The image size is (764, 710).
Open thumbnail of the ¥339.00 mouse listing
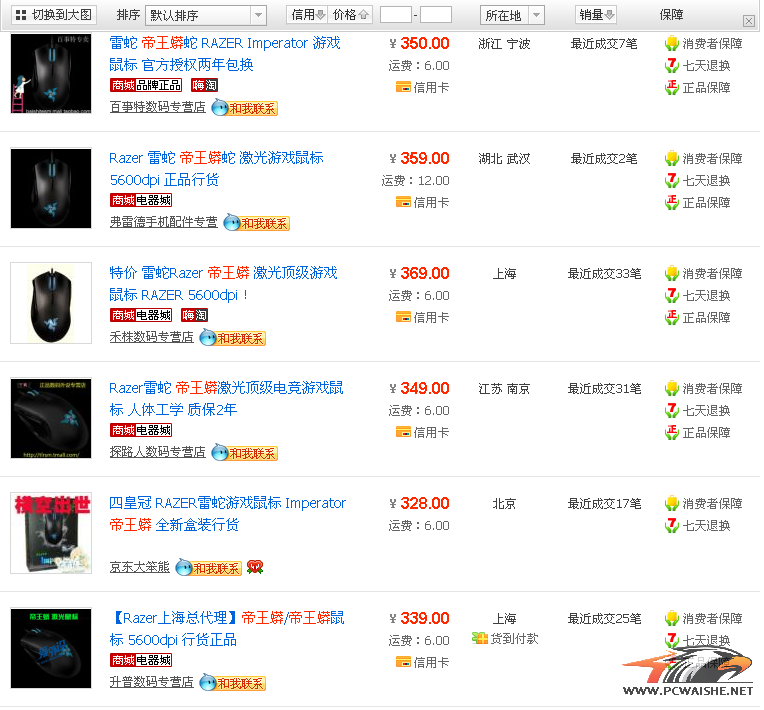(x=51, y=648)
